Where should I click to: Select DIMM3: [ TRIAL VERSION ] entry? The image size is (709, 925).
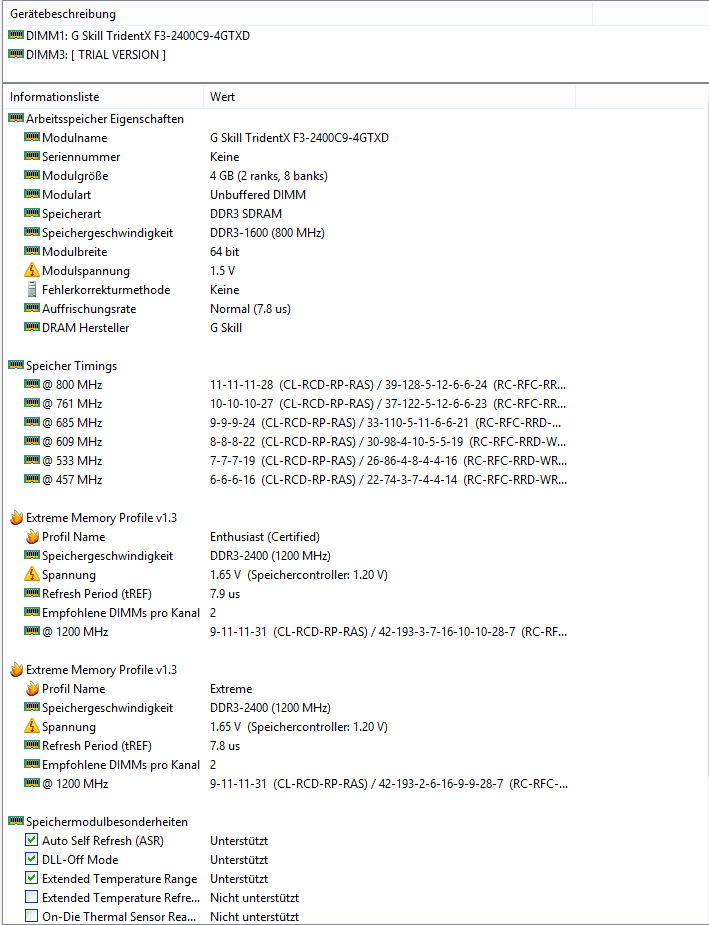click(x=87, y=54)
